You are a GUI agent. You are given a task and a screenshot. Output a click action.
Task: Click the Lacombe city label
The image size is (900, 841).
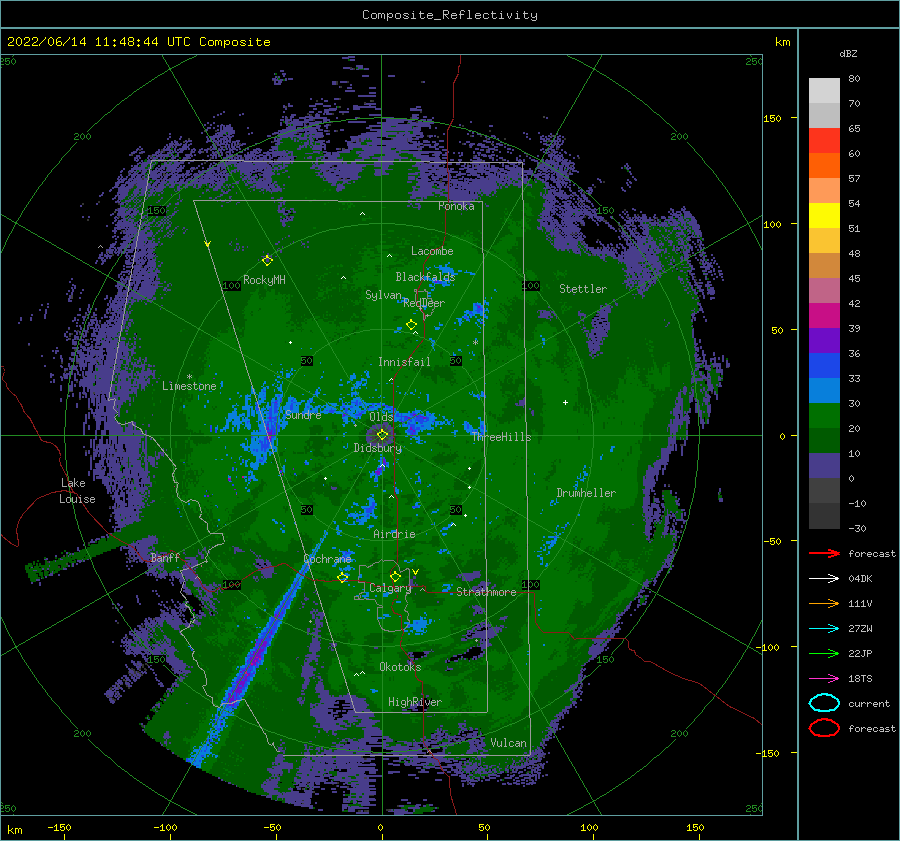click(x=432, y=251)
